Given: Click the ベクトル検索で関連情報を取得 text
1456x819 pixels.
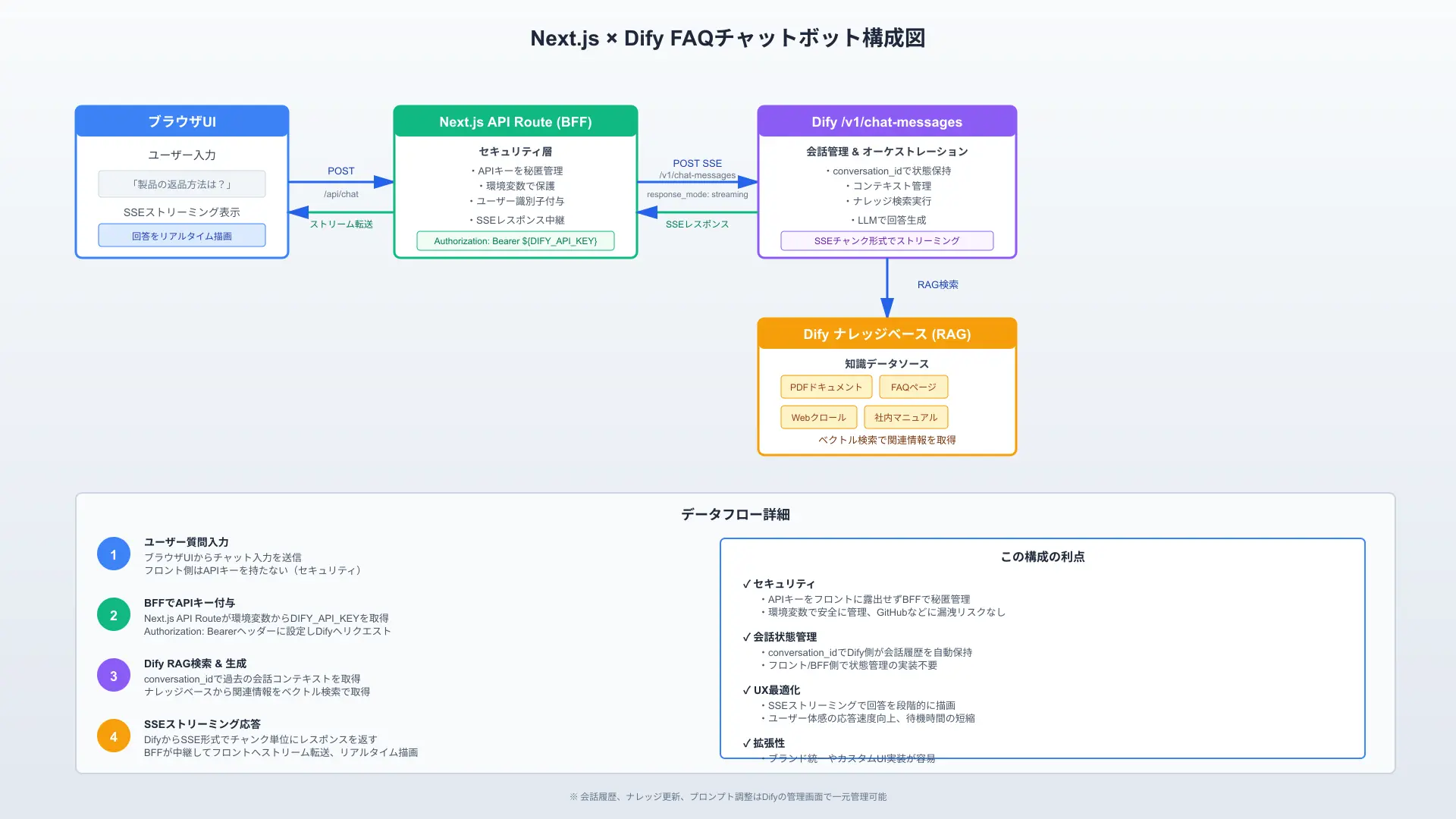Looking at the screenshot, I should tap(887, 441).
